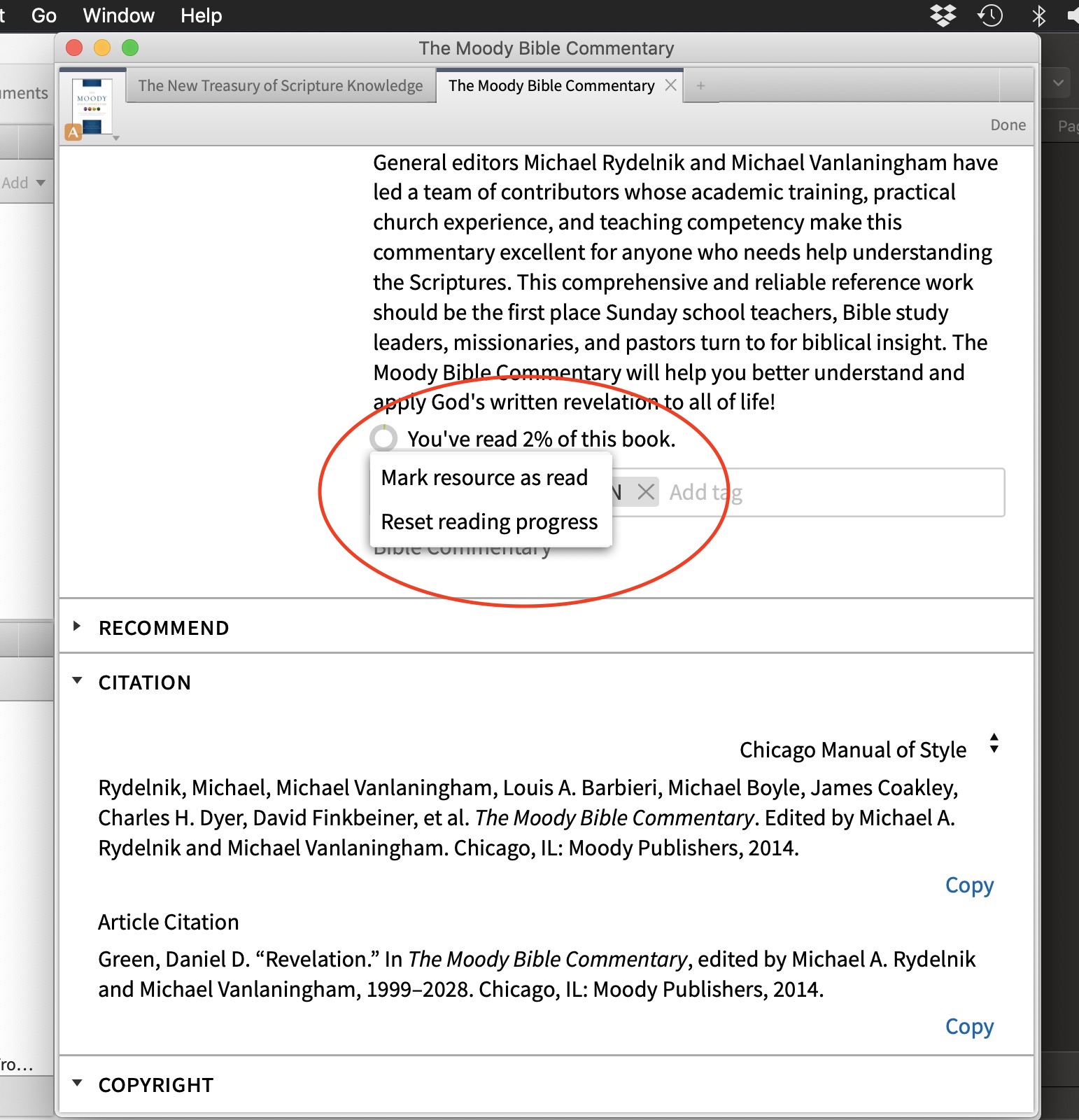The image size is (1079, 1120).
Task: Close The Moody Bible Commentary tab
Action: [x=670, y=85]
